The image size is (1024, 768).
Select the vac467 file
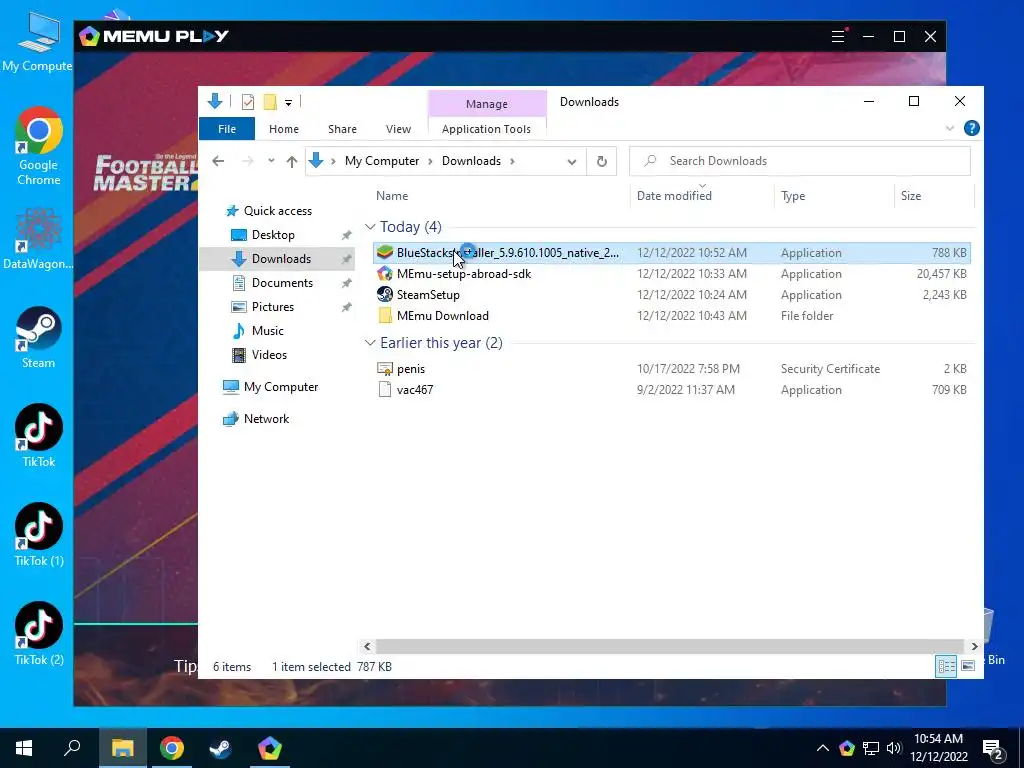[671, 390]
